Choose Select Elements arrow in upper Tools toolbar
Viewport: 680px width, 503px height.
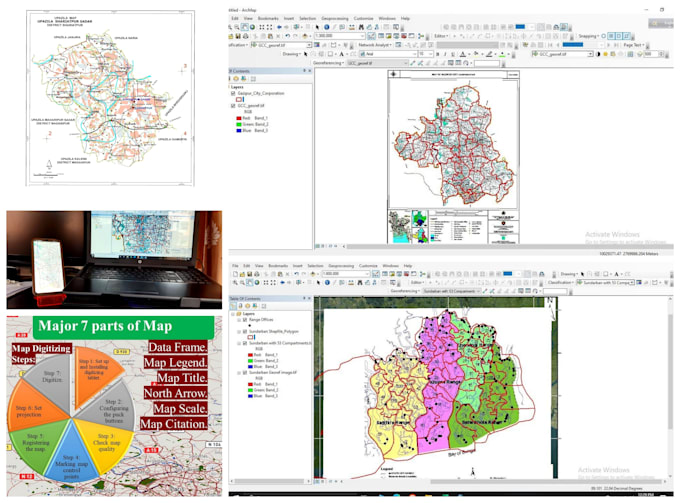click(317, 27)
